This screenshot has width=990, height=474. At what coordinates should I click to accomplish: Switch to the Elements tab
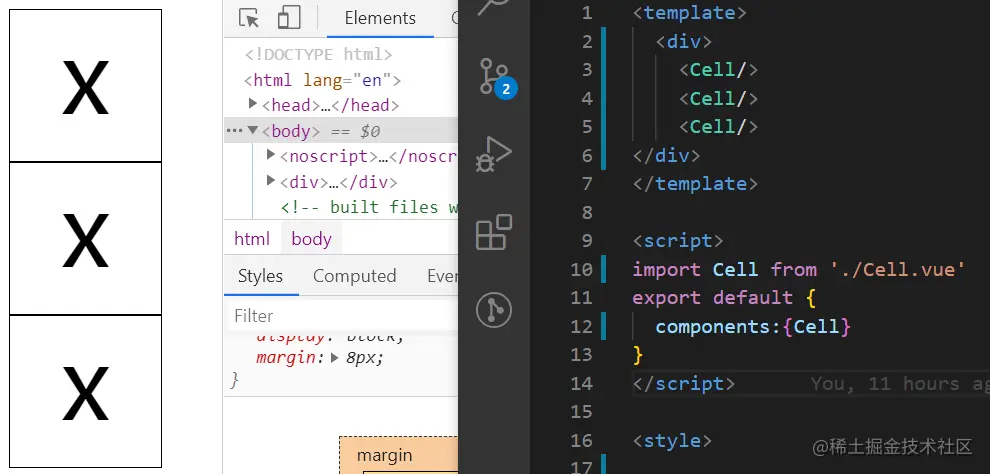point(380,18)
